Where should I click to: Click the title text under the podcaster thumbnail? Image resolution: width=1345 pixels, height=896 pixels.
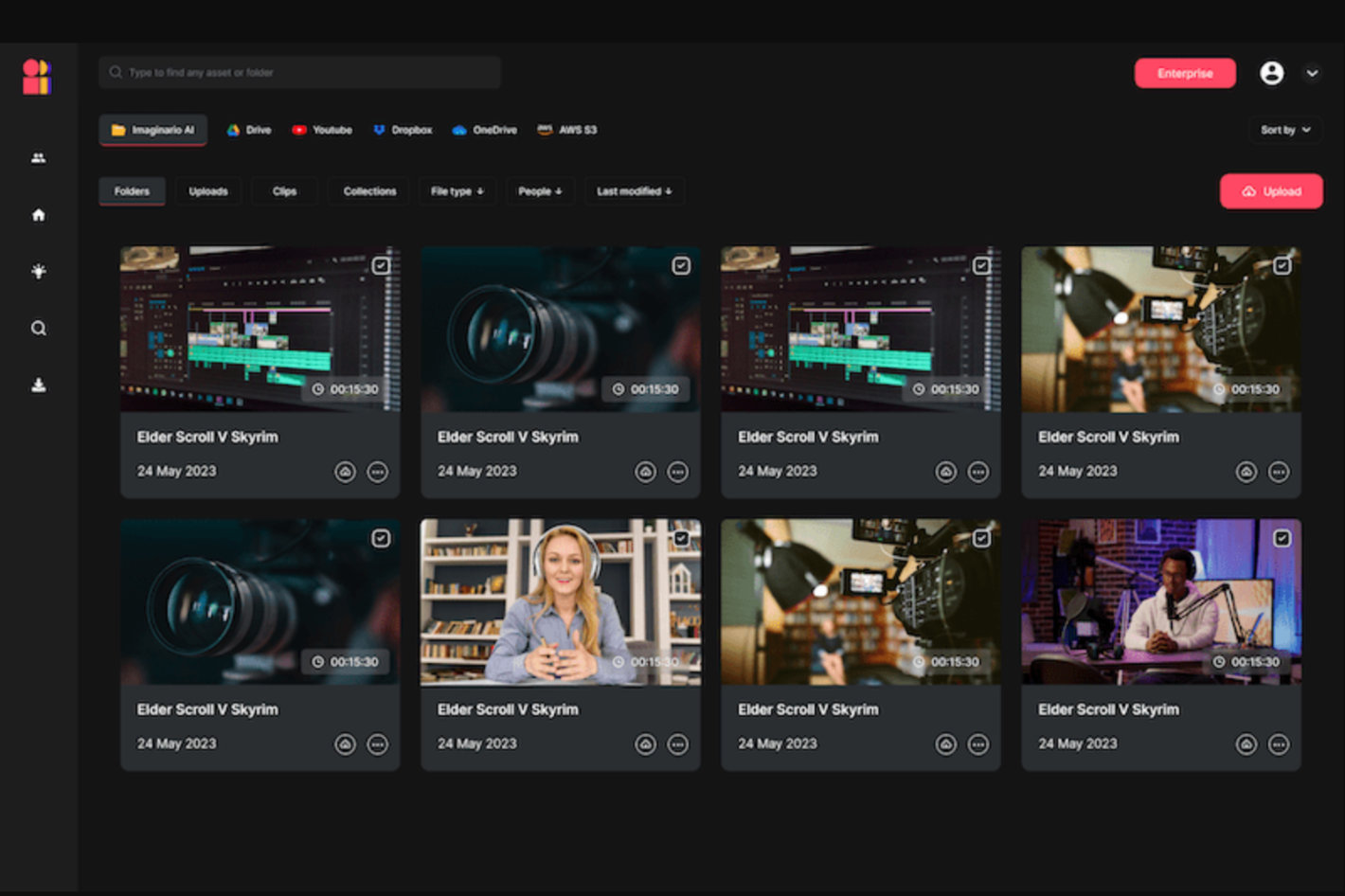pyautogui.click(x=1108, y=709)
